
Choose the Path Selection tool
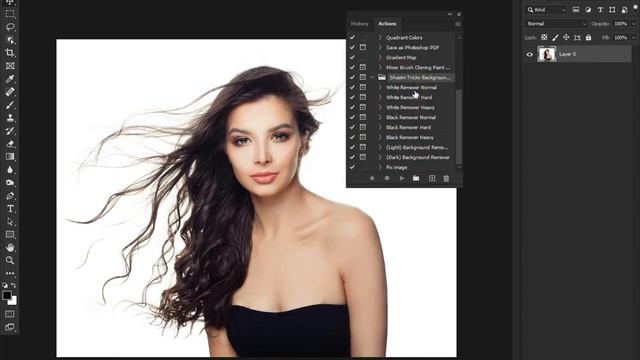click(x=10, y=222)
